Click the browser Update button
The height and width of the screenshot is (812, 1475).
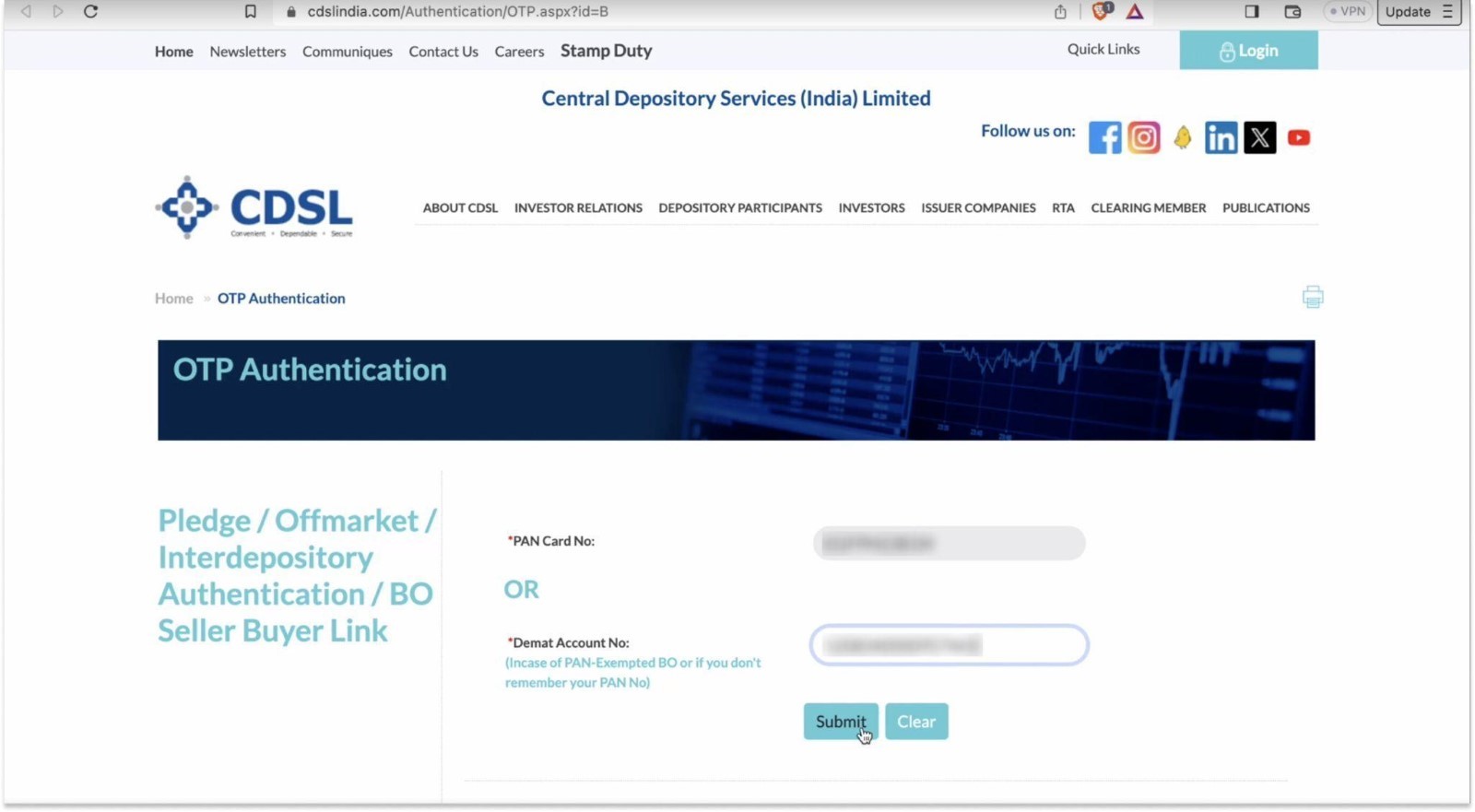pos(1408,12)
